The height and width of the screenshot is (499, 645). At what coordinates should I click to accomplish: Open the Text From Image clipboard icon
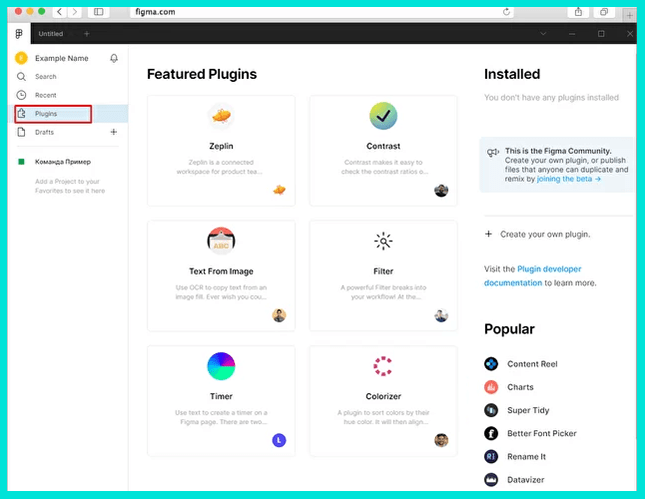[221, 241]
